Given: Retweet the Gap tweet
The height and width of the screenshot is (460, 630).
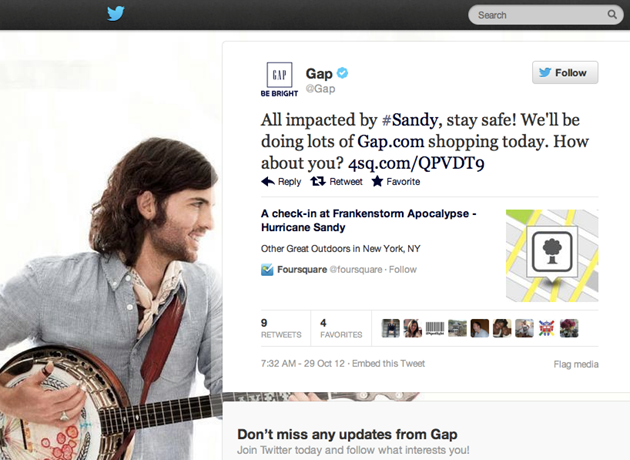Looking at the screenshot, I should (336, 182).
